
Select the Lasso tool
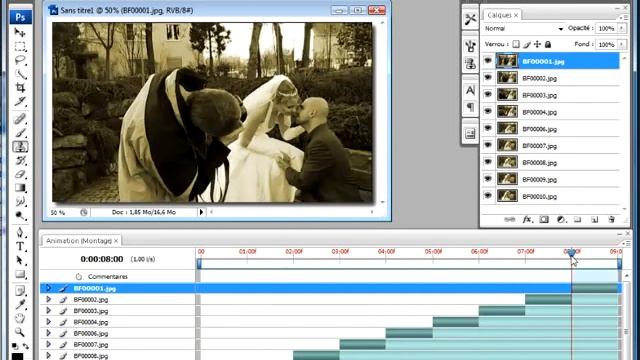[x=20, y=60]
